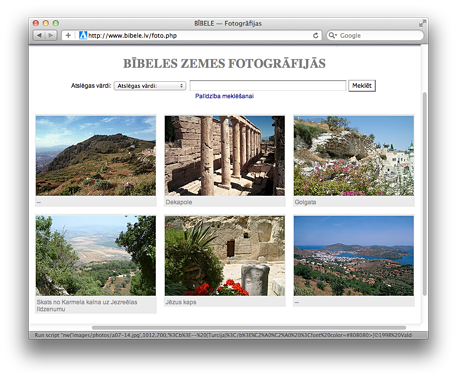Open Google search magnifier dropdown
This screenshot has height=379, width=457.
pos(332,35)
